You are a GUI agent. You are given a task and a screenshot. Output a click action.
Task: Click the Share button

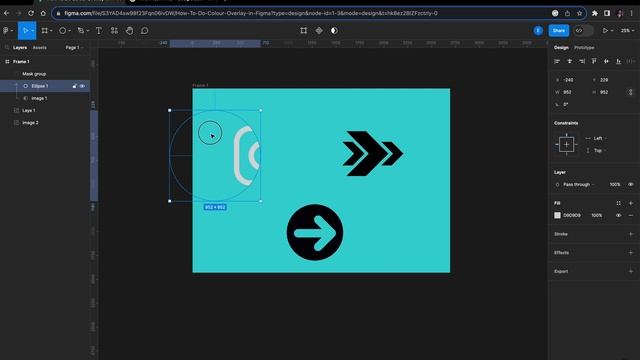(x=559, y=31)
